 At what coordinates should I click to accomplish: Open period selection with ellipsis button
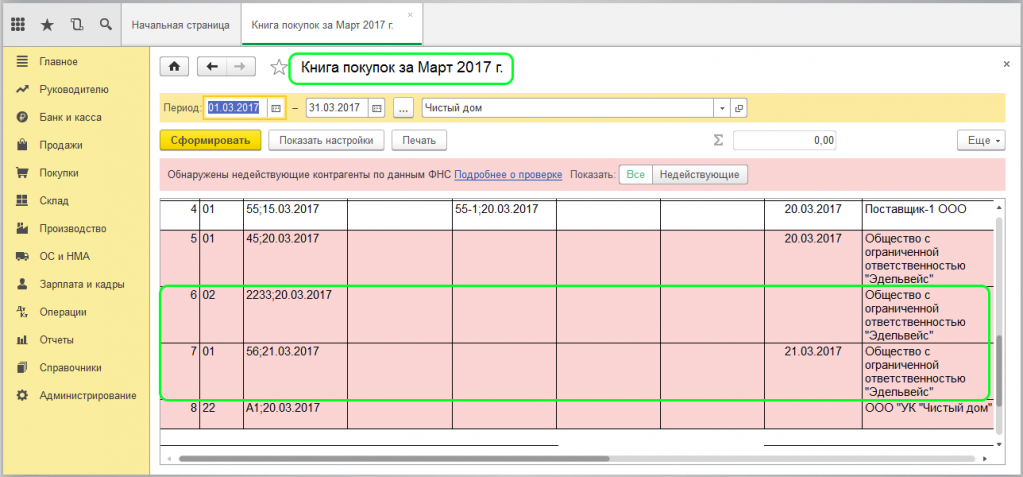tap(403, 108)
